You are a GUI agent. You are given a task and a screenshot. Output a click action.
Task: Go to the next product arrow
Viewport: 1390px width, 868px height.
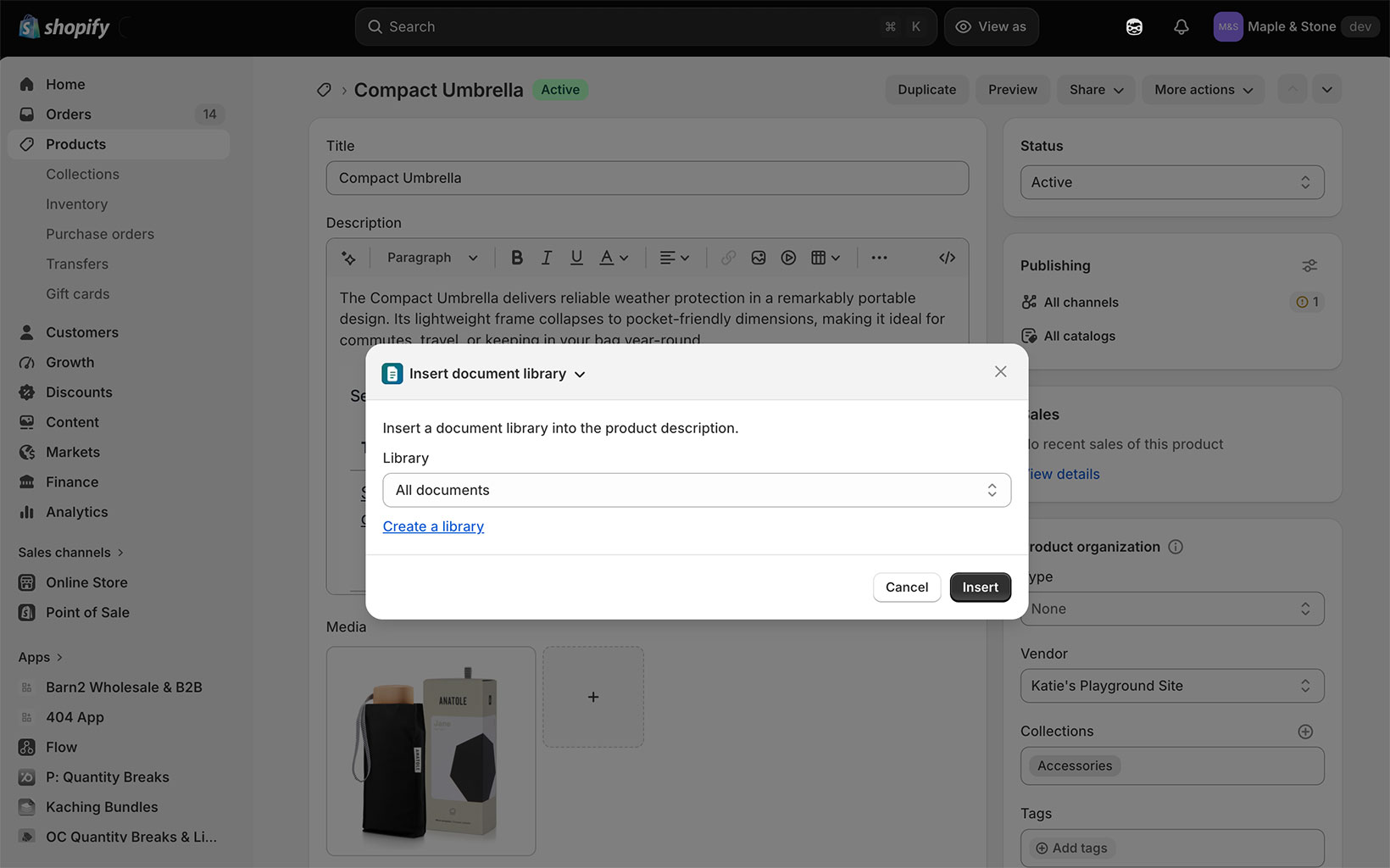tap(1327, 90)
